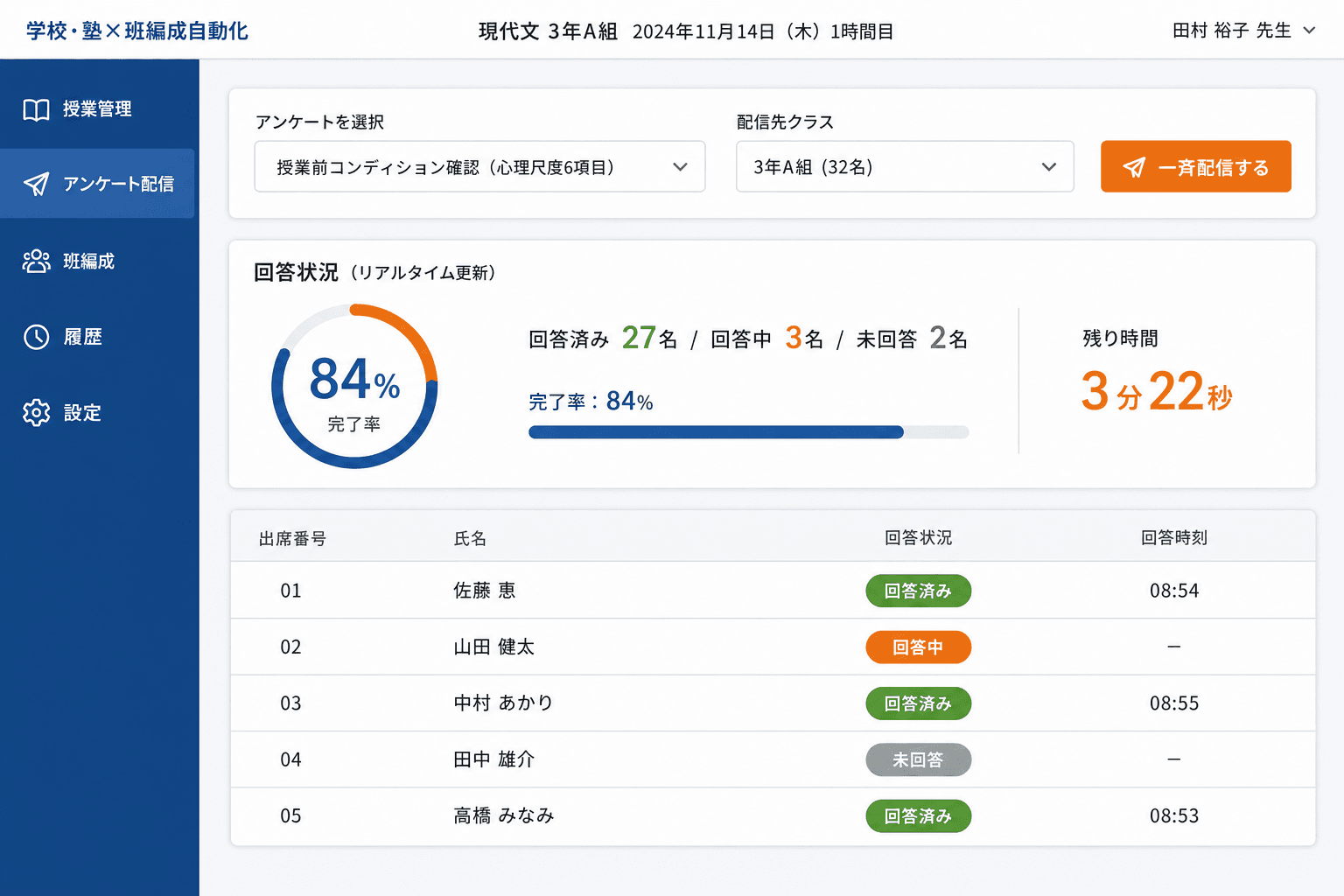Screen dimensions: 1344x896
Task: Select the name 田中 雄介
Action: point(493,759)
